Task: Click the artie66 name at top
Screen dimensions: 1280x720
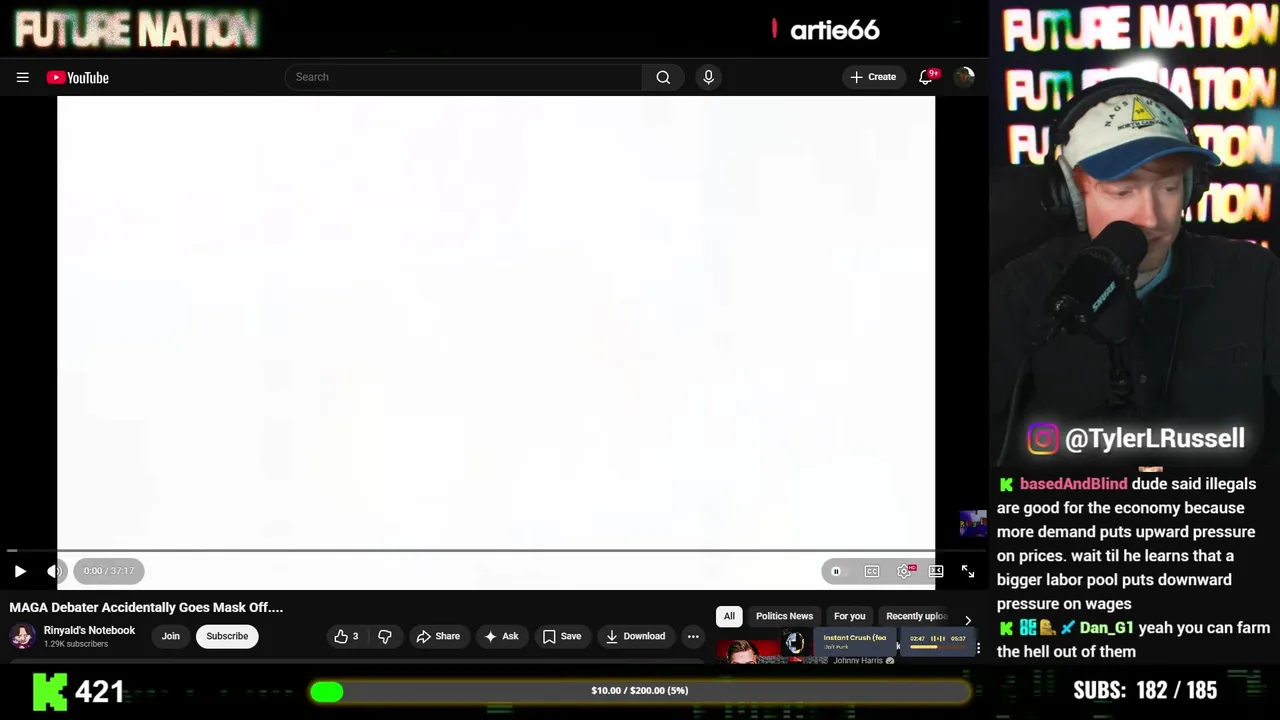Action: (835, 30)
